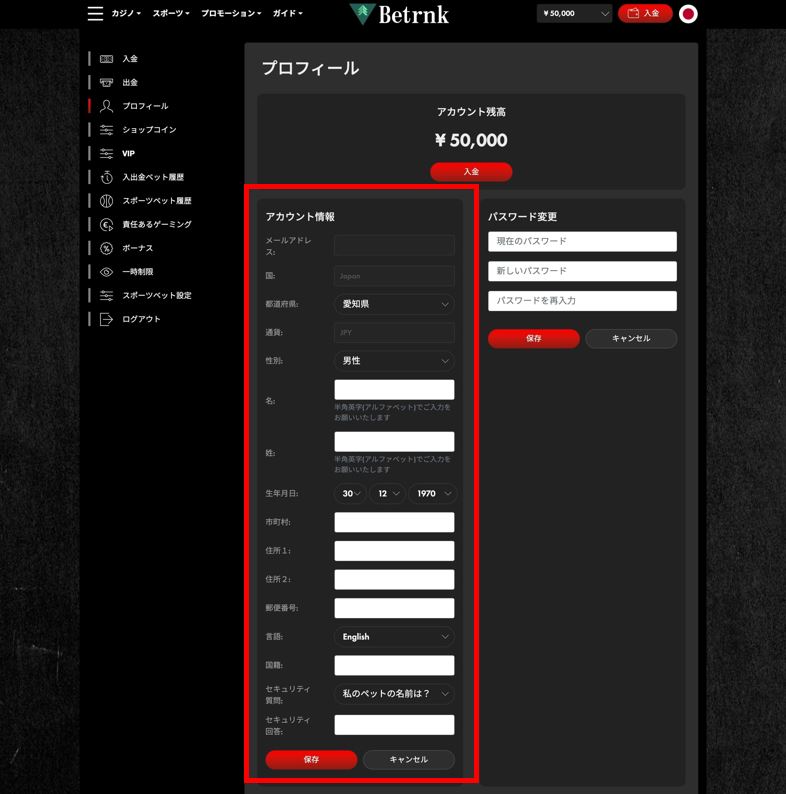Open the セキュリティ質問 dropdown
This screenshot has height=794, width=786.
tap(394, 694)
